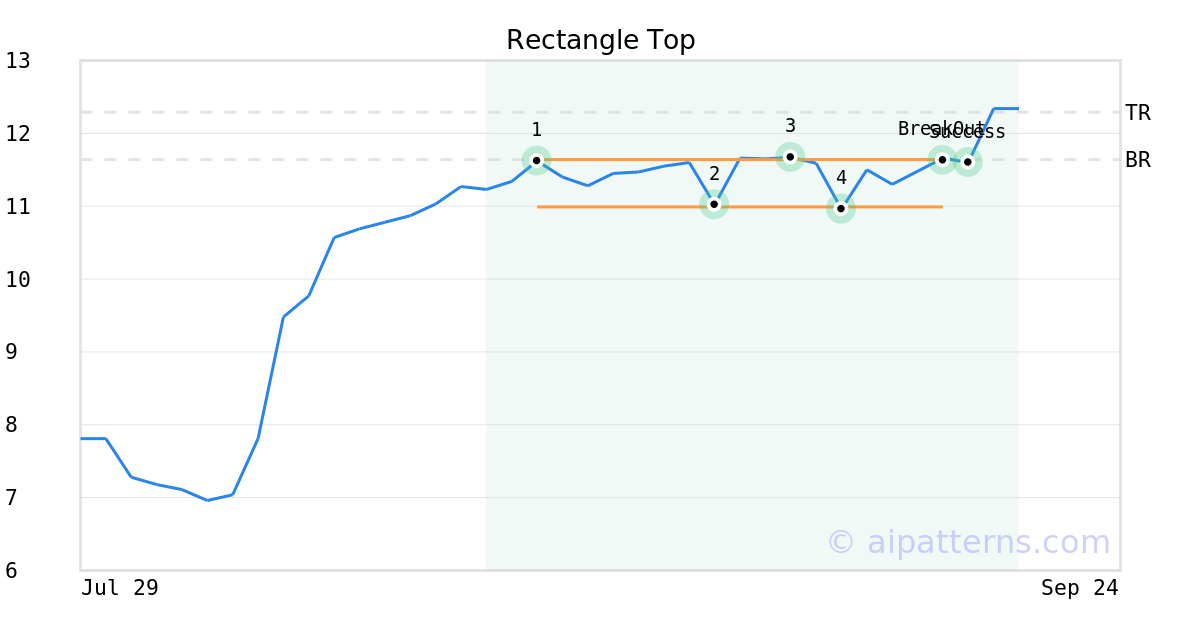Click the 12 value on the price axis
Viewport: 1200px width, 630px height.
click(x=18, y=133)
